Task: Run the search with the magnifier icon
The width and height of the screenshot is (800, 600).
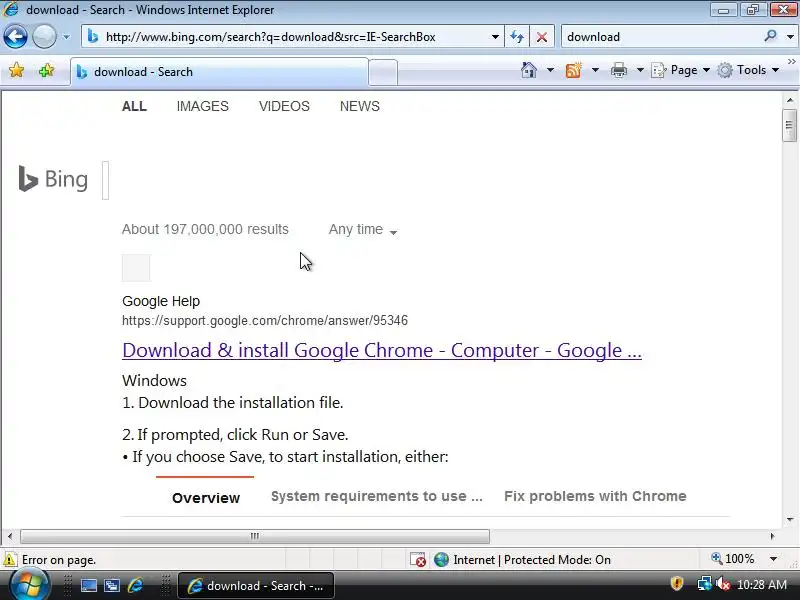Action: 770,36
